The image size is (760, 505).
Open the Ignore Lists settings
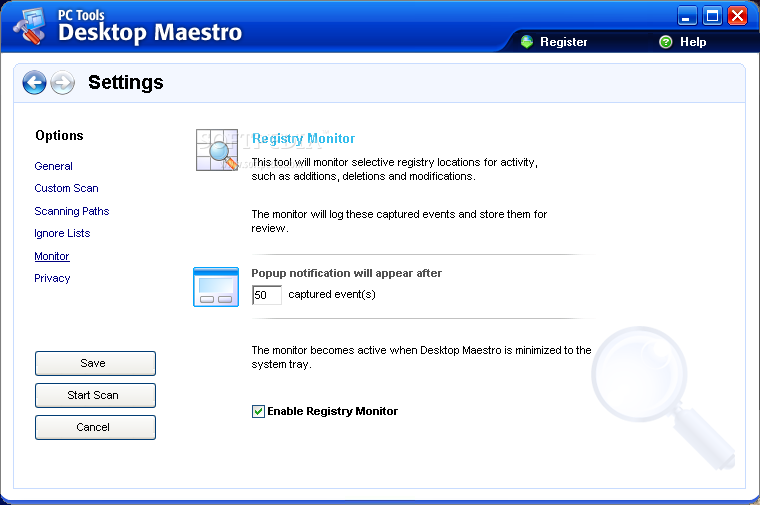[62, 234]
